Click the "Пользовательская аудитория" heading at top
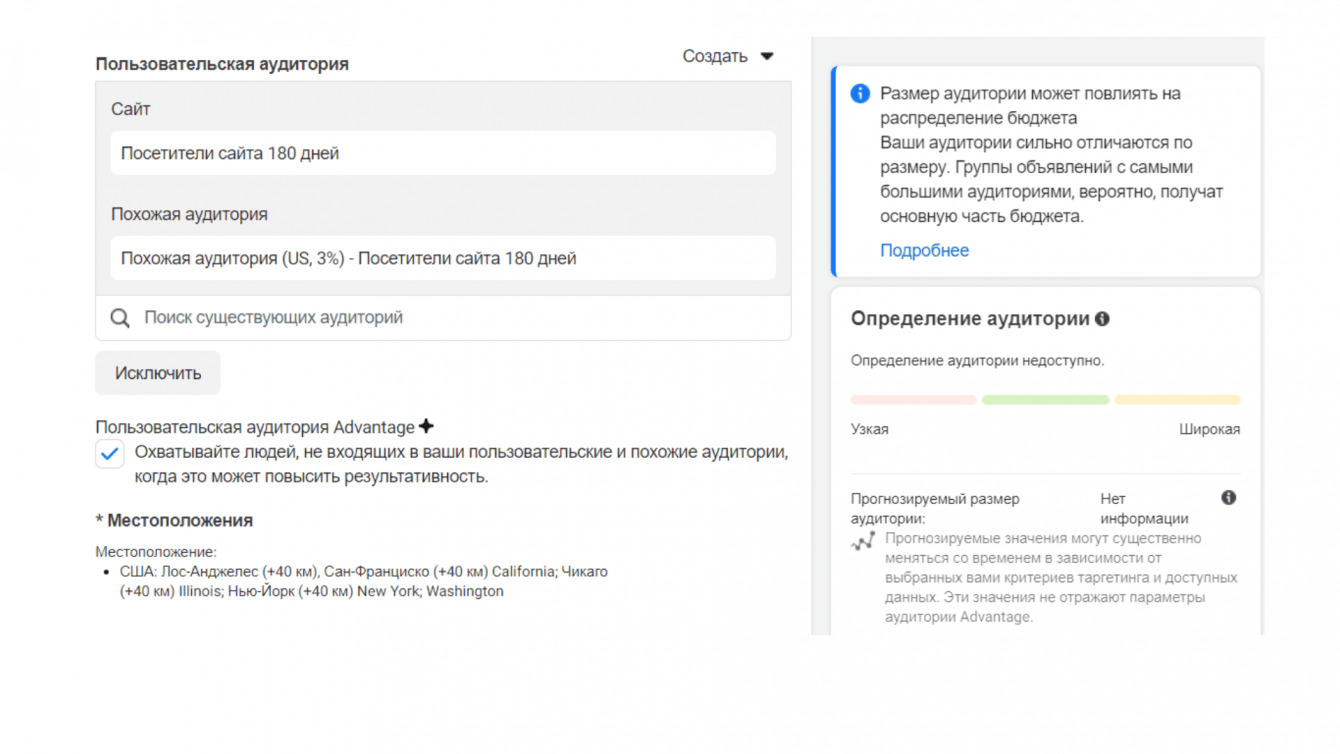Screen dimensions: 1340x754 222,64
